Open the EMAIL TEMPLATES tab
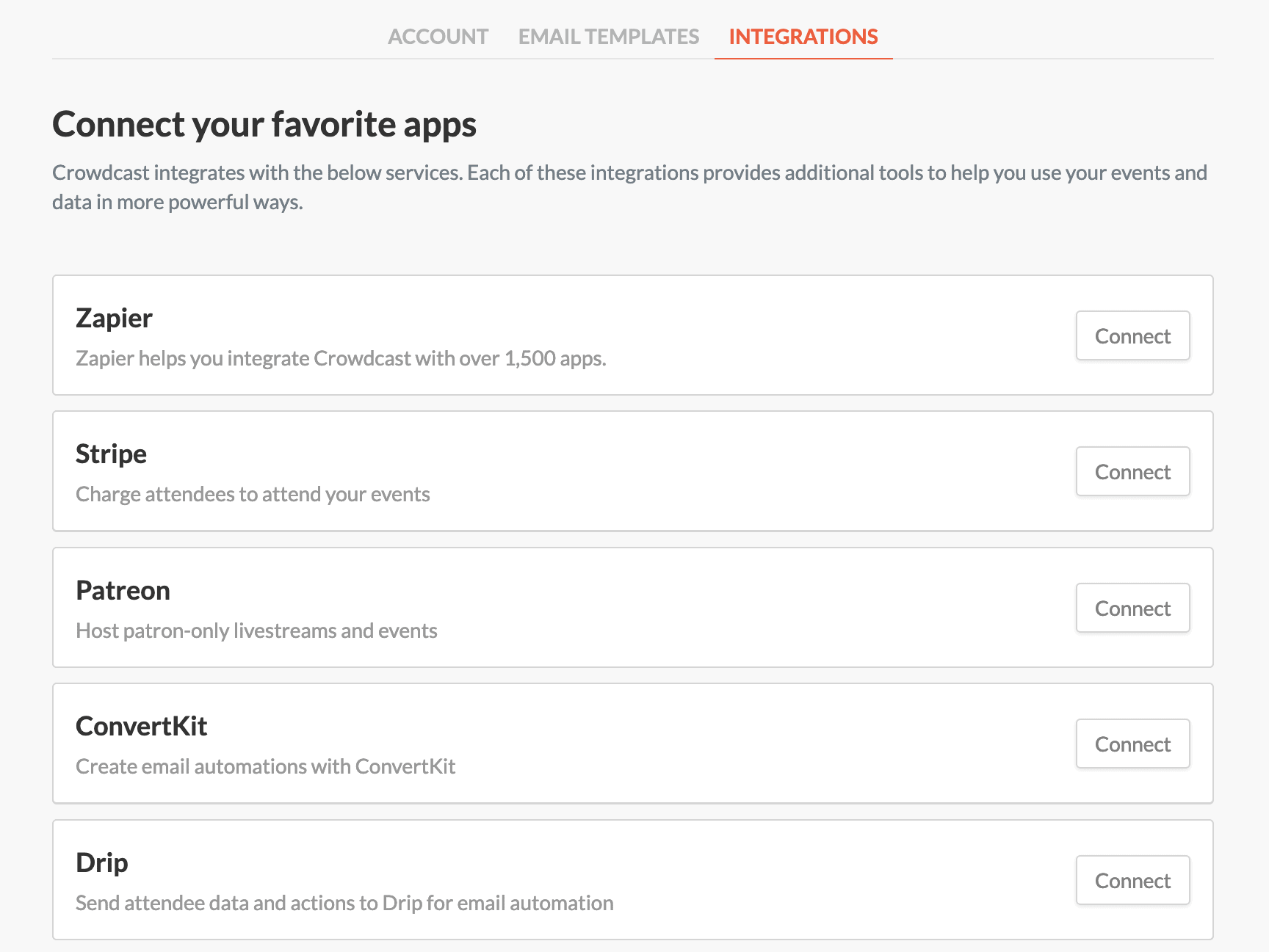 (x=608, y=36)
